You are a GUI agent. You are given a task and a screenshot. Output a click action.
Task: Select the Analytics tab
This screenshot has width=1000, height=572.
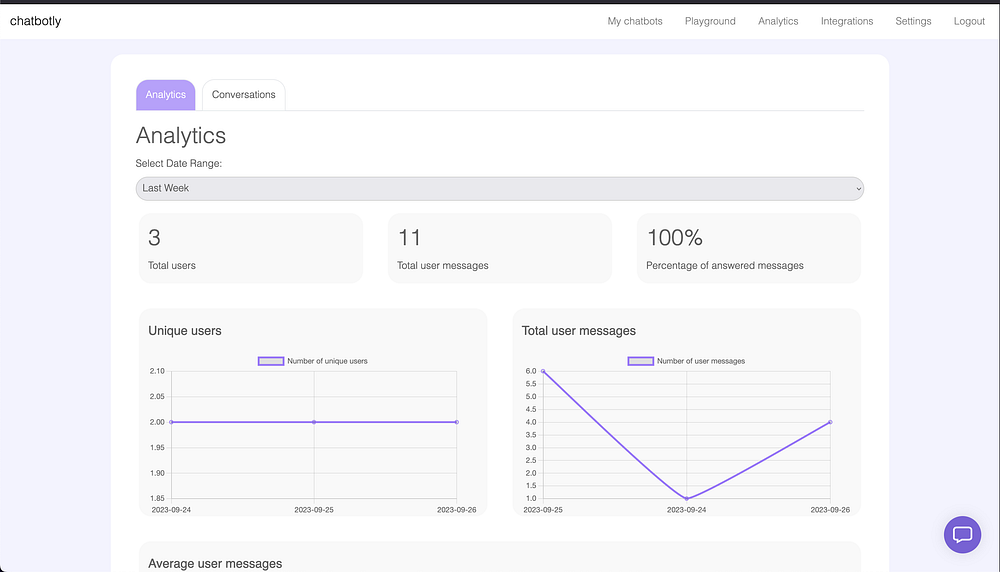(166, 95)
